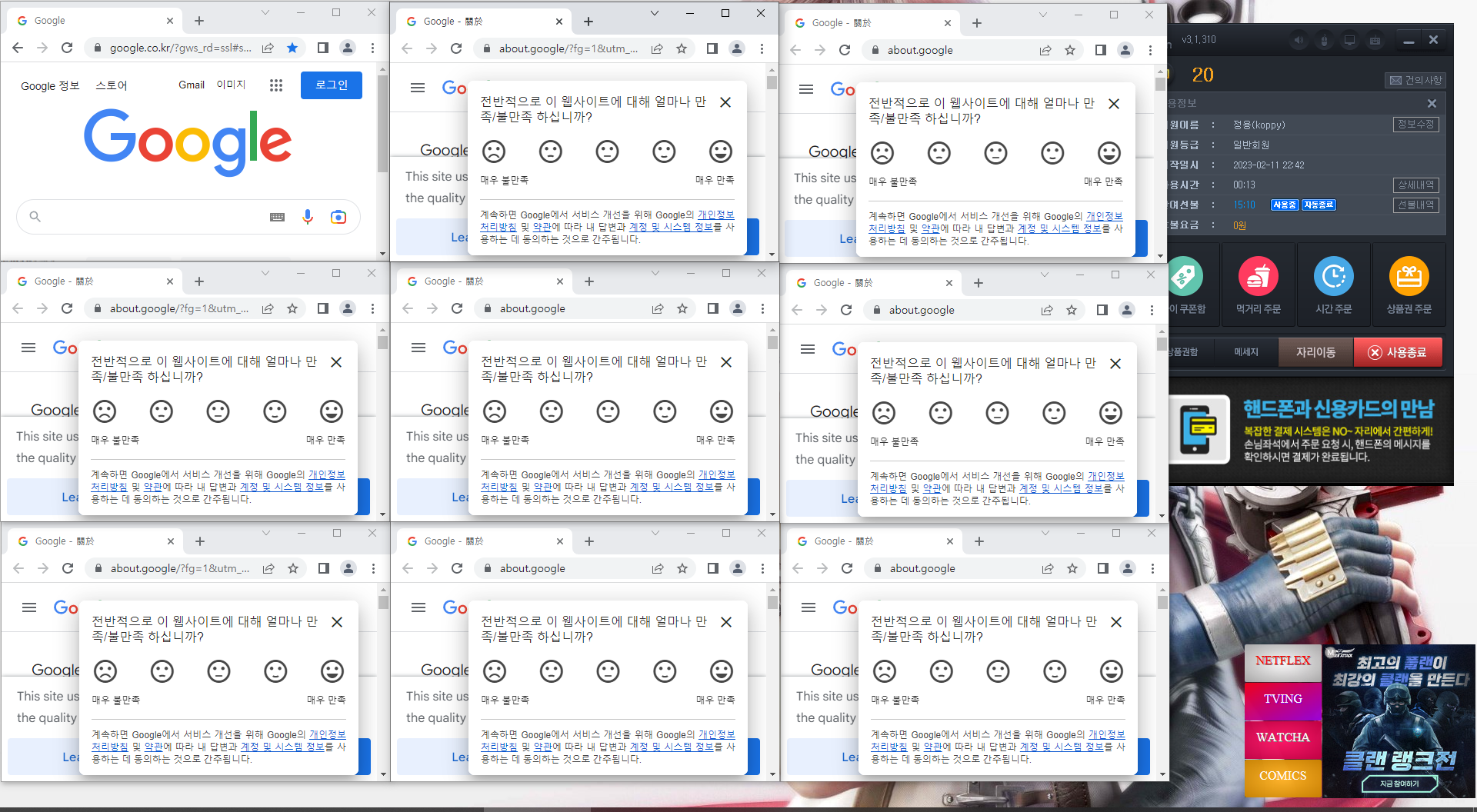Click the clan rank battle ad banner
This screenshot has height=812, width=1477.
[x=1399, y=720]
